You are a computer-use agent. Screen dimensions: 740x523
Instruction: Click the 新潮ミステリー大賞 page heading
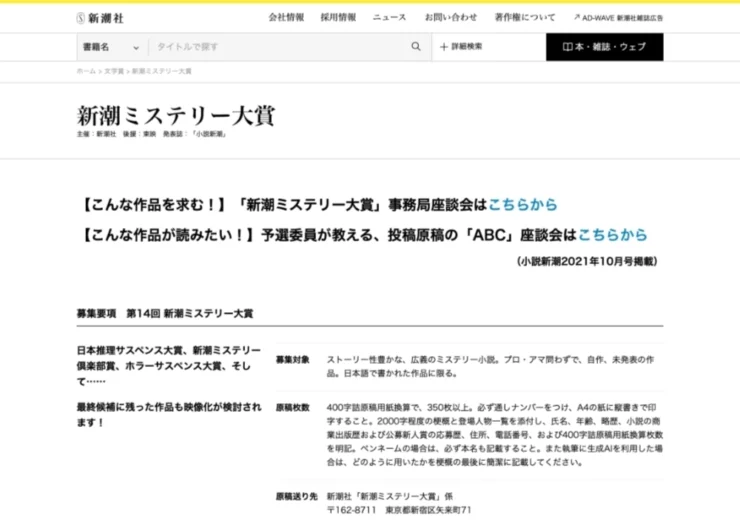point(176,116)
